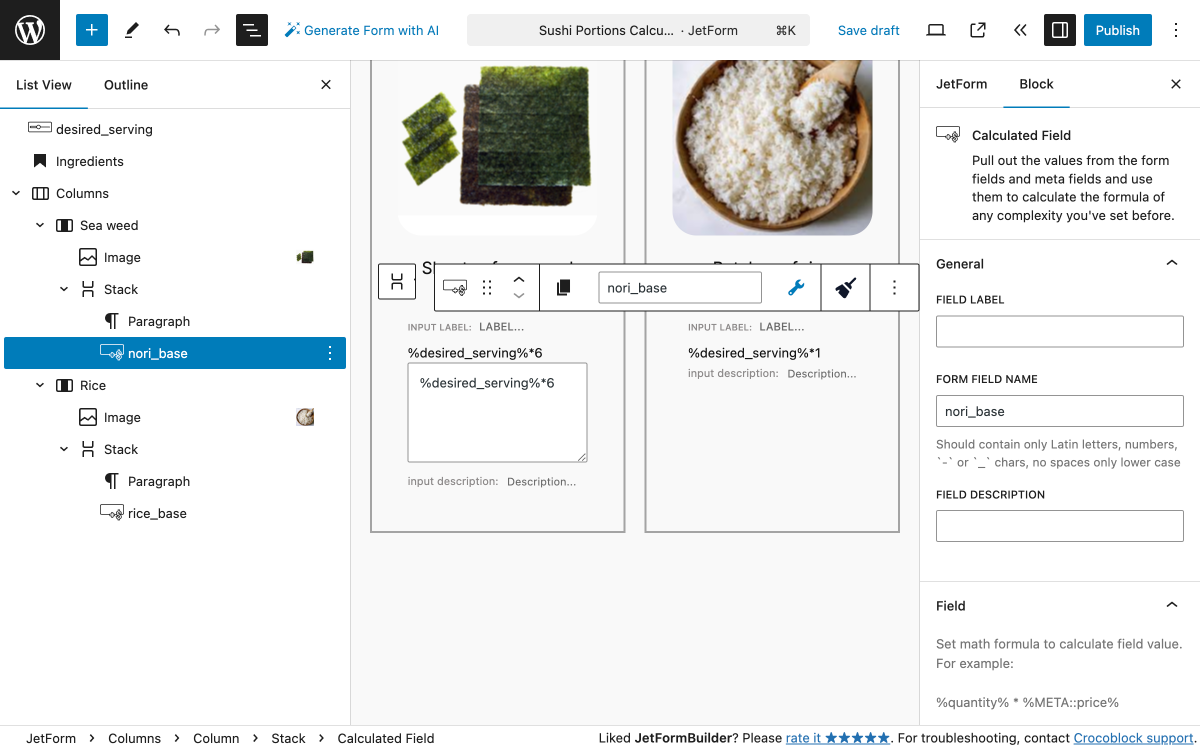The height and width of the screenshot is (750, 1200).
Task: Click Save draft
Action: point(869,30)
